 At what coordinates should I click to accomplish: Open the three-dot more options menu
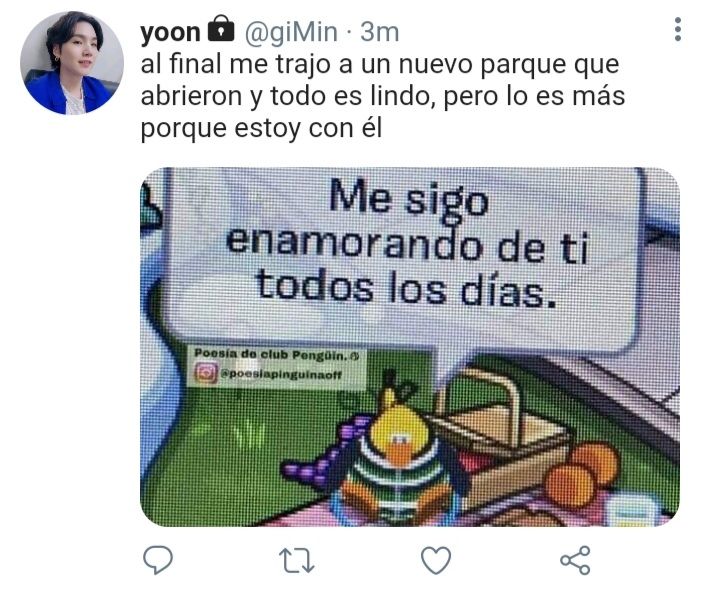pyautogui.click(x=678, y=30)
